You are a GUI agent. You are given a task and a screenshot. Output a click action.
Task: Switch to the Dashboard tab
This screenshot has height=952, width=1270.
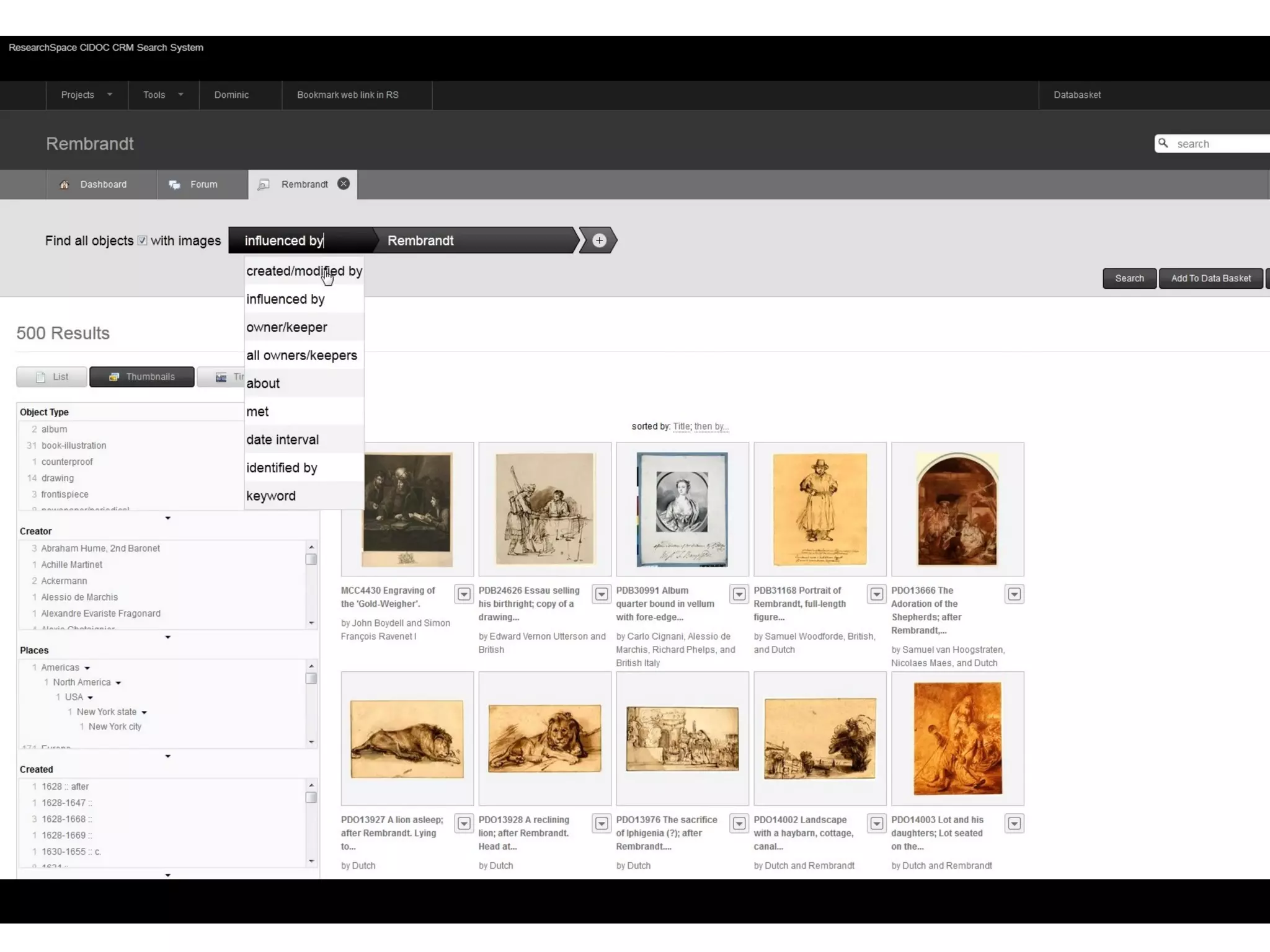[102, 185]
